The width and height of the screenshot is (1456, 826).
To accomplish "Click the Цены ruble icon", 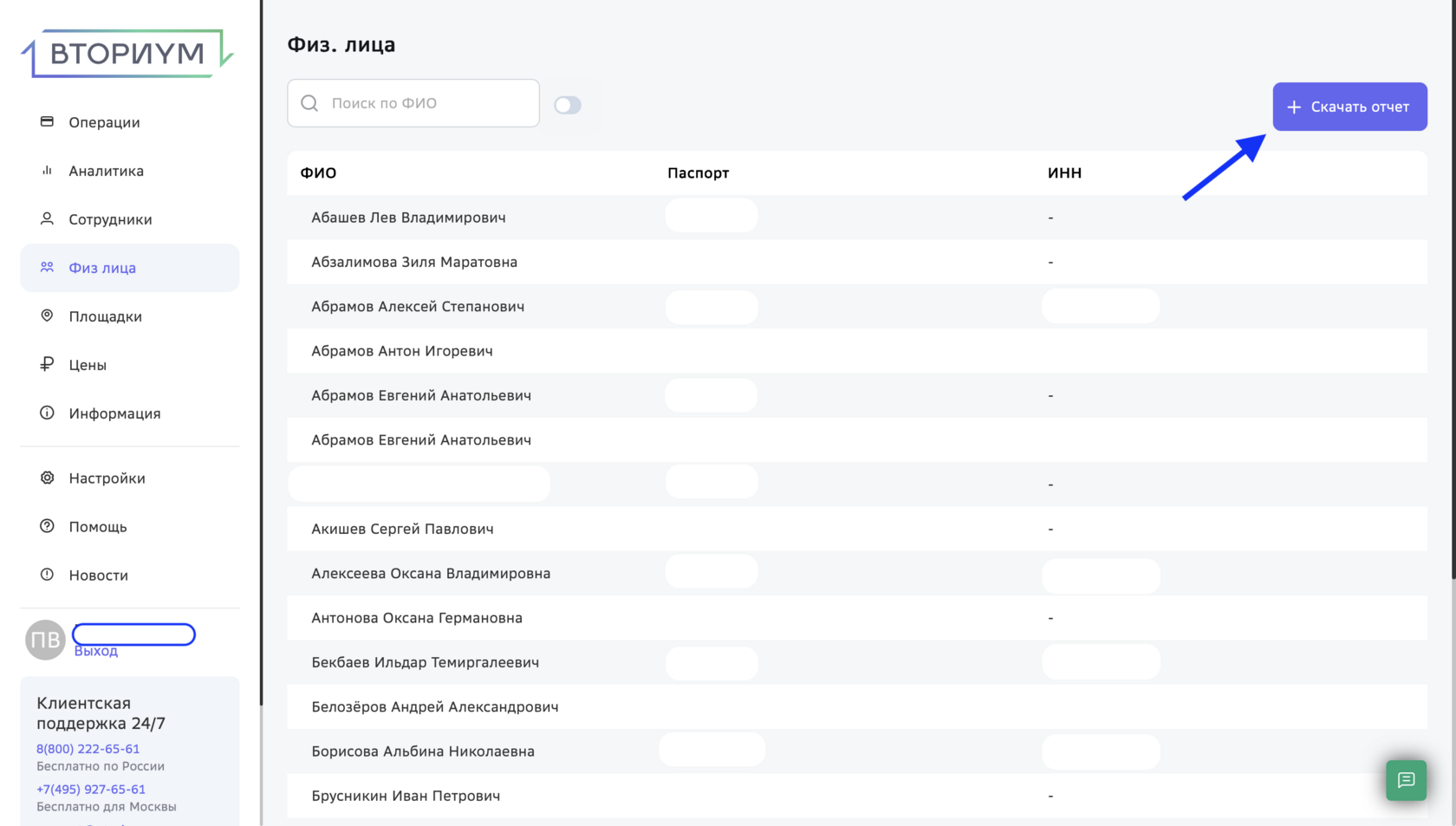I will 47,365.
